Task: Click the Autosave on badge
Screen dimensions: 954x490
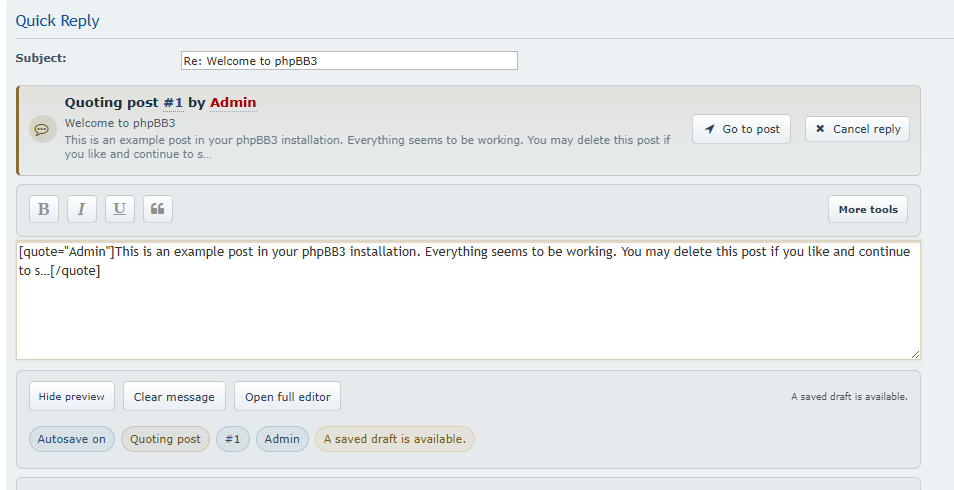Action: 72,439
